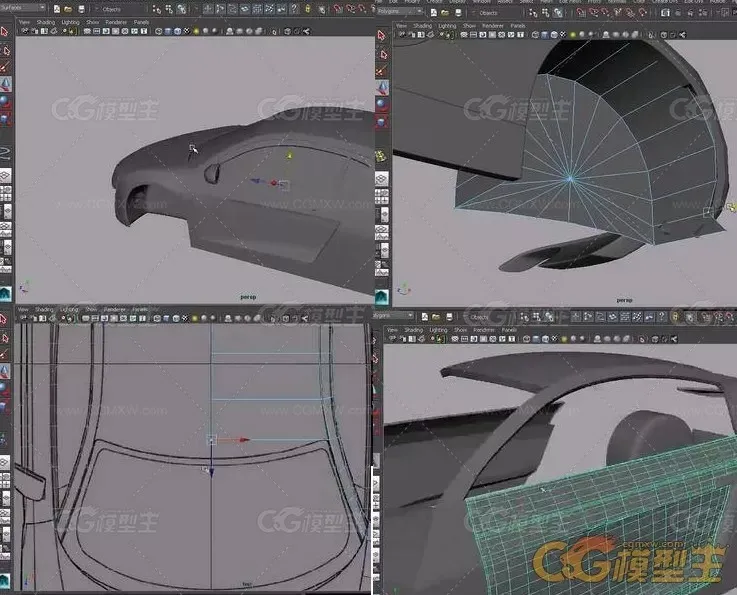Choose Lasso tool in top-right toolbox
The height and width of the screenshot is (595, 737).
tap(383, 55)
